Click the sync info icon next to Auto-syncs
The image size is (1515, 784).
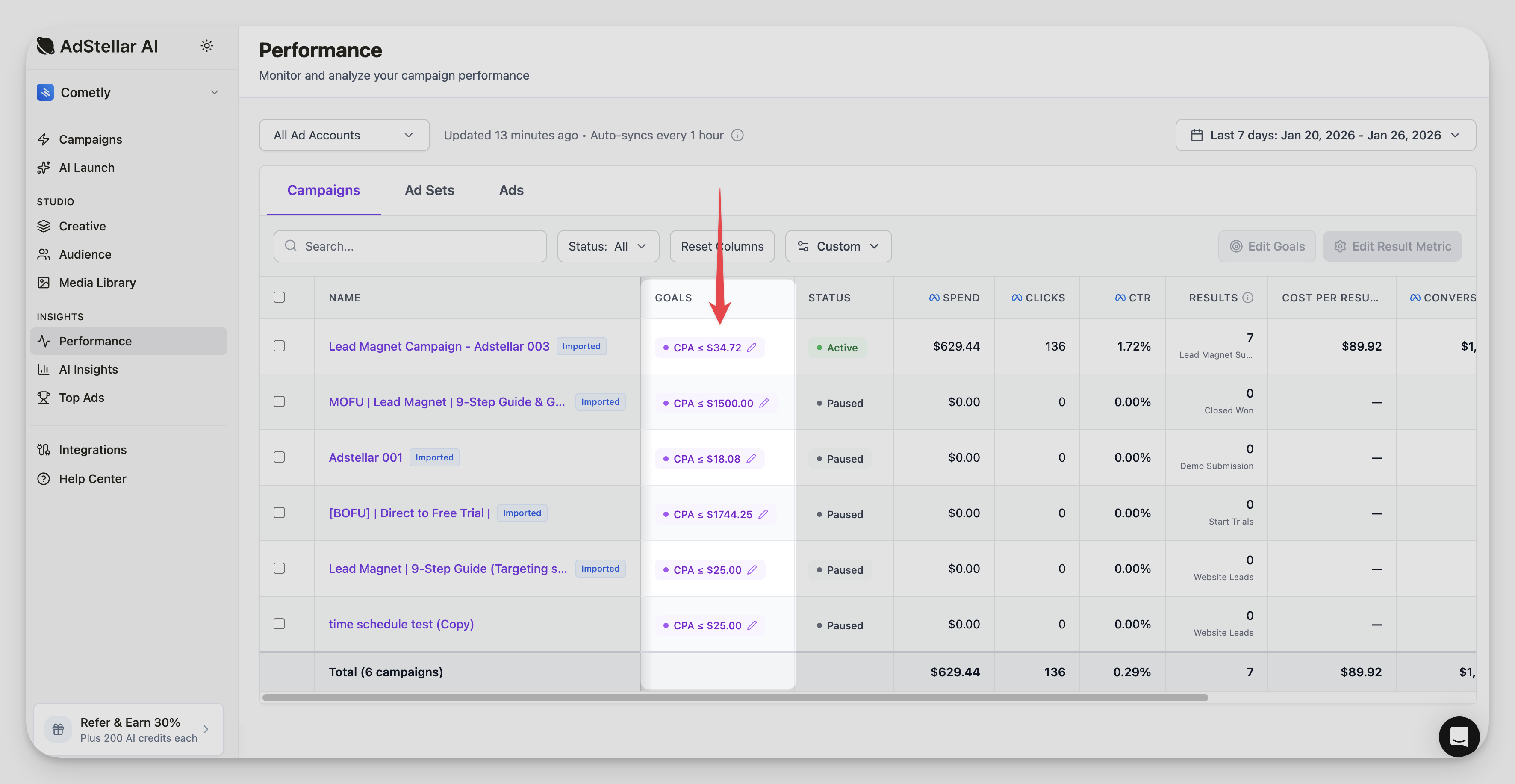737,135
